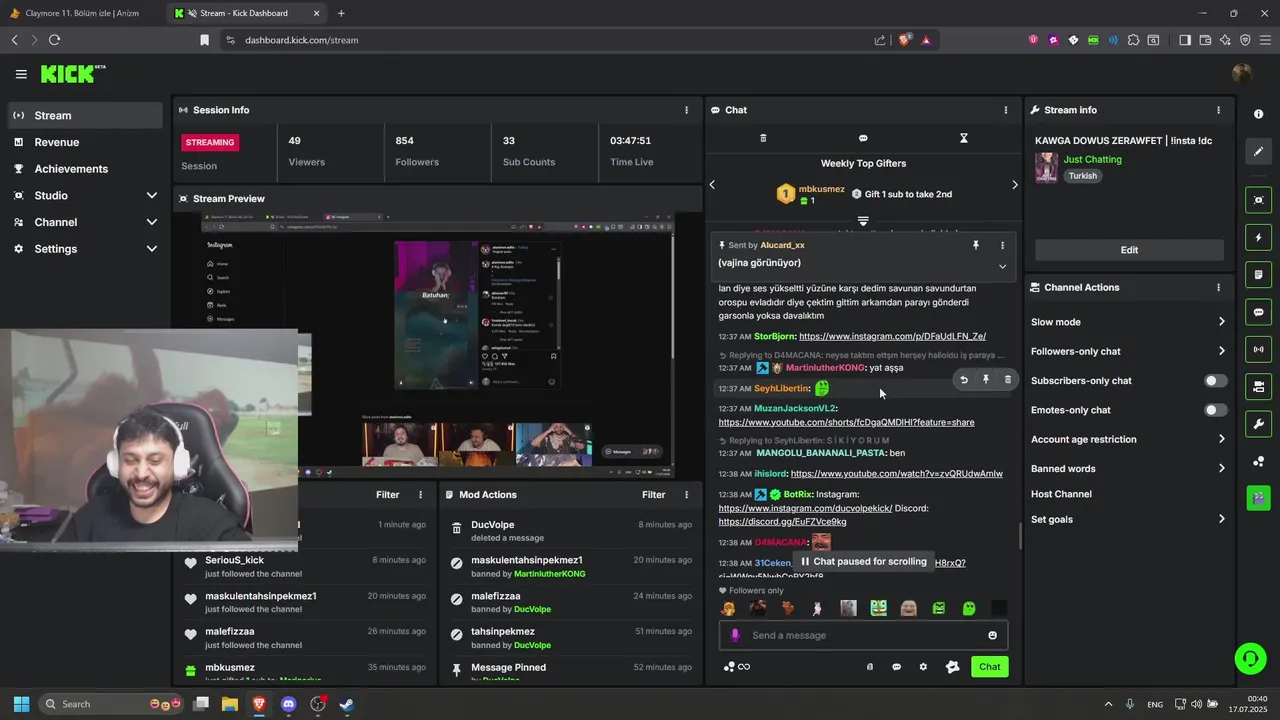1280x720 pixels.
Task: Expand the pinned message chevron
Action: pyautogui.click(x=1002, y=266)
